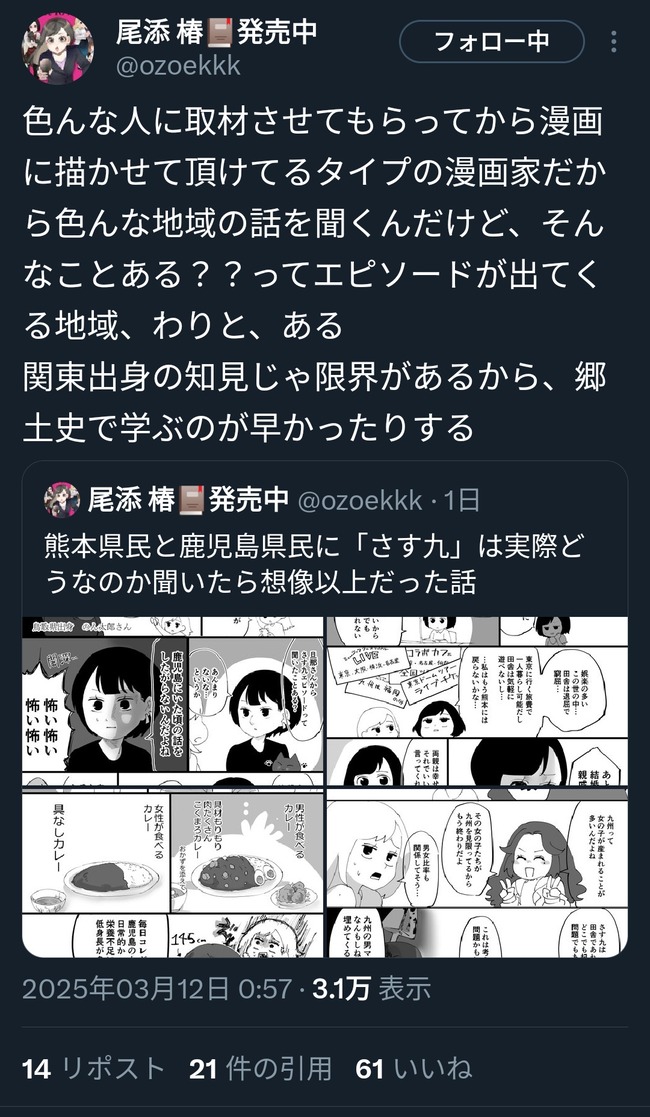Open the bottom-left curry comparison manga image

tap(173, 873)
